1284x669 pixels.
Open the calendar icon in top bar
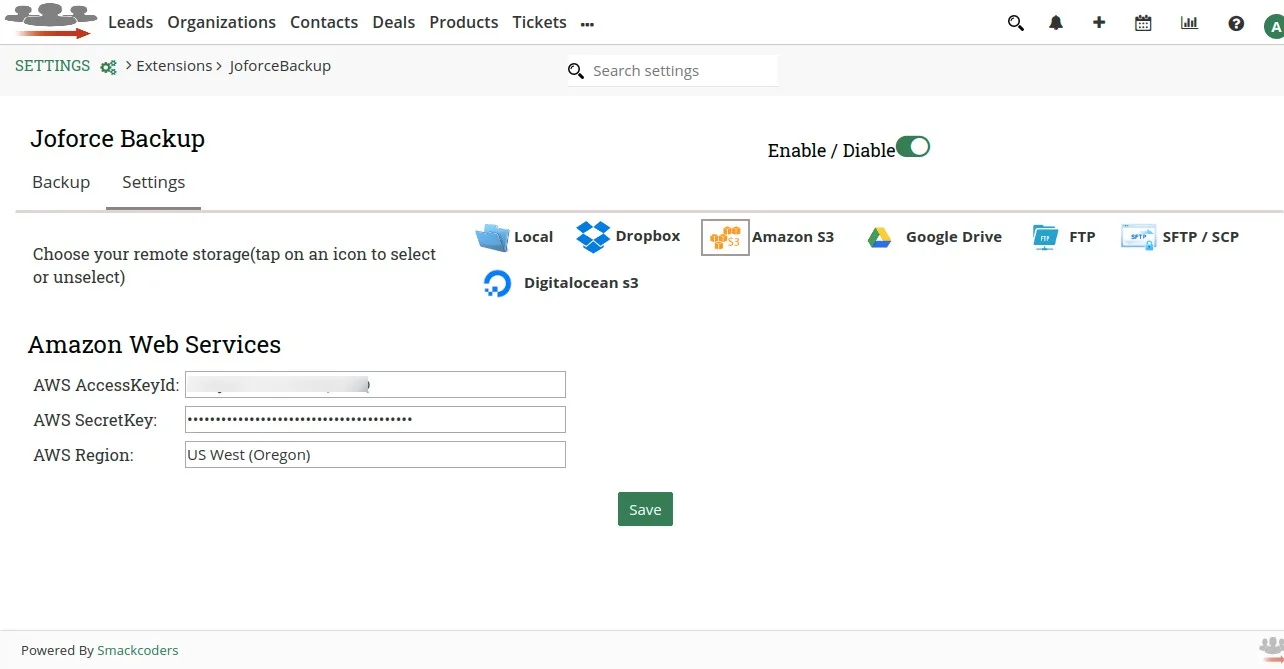click(1143, 22)
